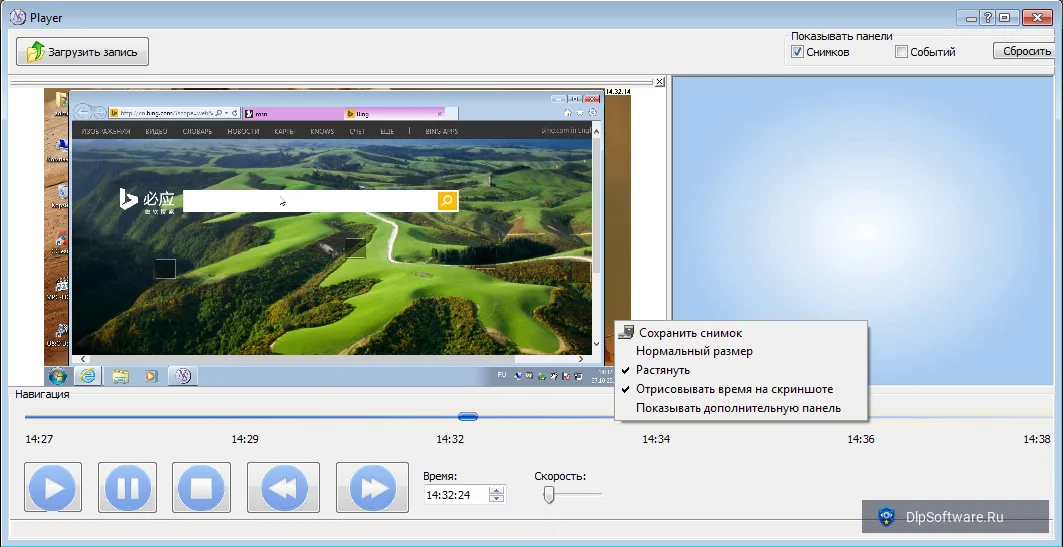Image resolution: width=1063 pixels, height=547 pixels.
Task: Click the help question mark button
Action: [988, 18]
